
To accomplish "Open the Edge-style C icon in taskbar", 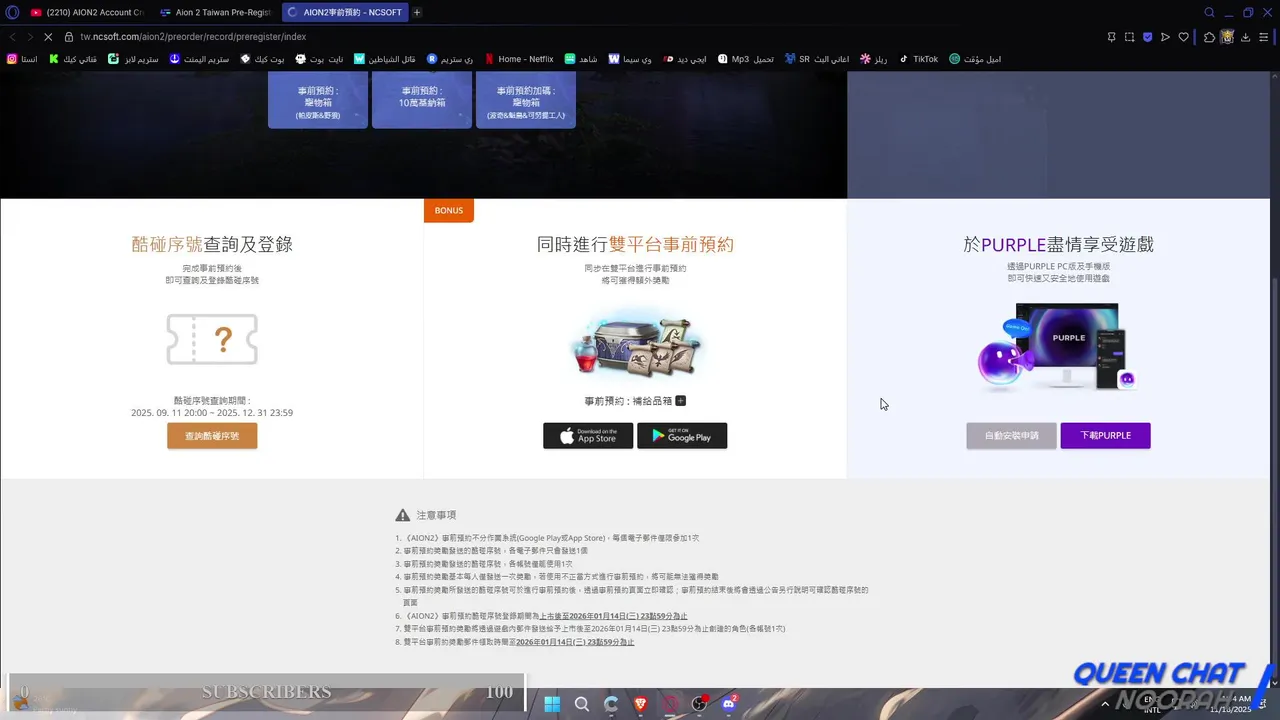I will click(x=611, y=704).
